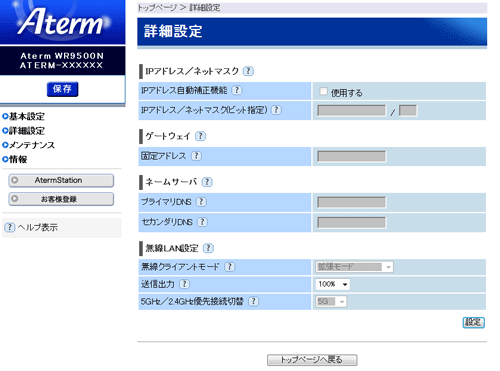This screenshot has height=371, width=500.
Task: Expand the メンテナンス menu
Action: point(28,145)
